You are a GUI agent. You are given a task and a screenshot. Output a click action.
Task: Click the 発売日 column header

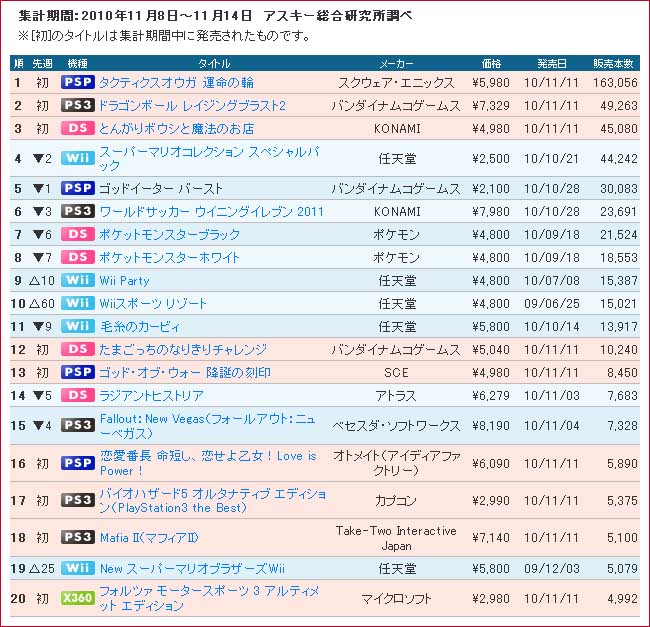[x=552, y=63]
